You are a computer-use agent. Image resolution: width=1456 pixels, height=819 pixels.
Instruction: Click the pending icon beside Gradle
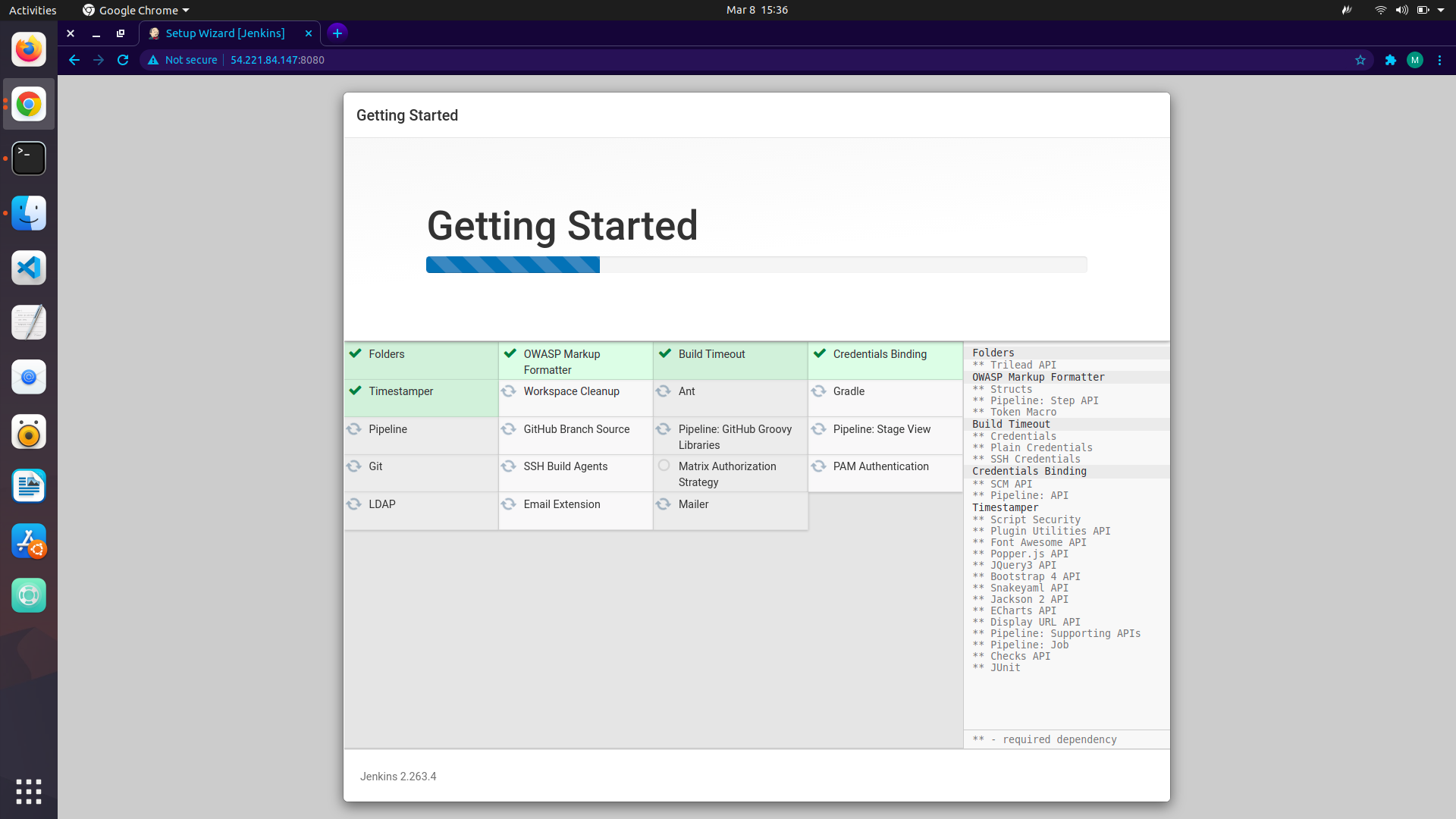click(818, 391)
